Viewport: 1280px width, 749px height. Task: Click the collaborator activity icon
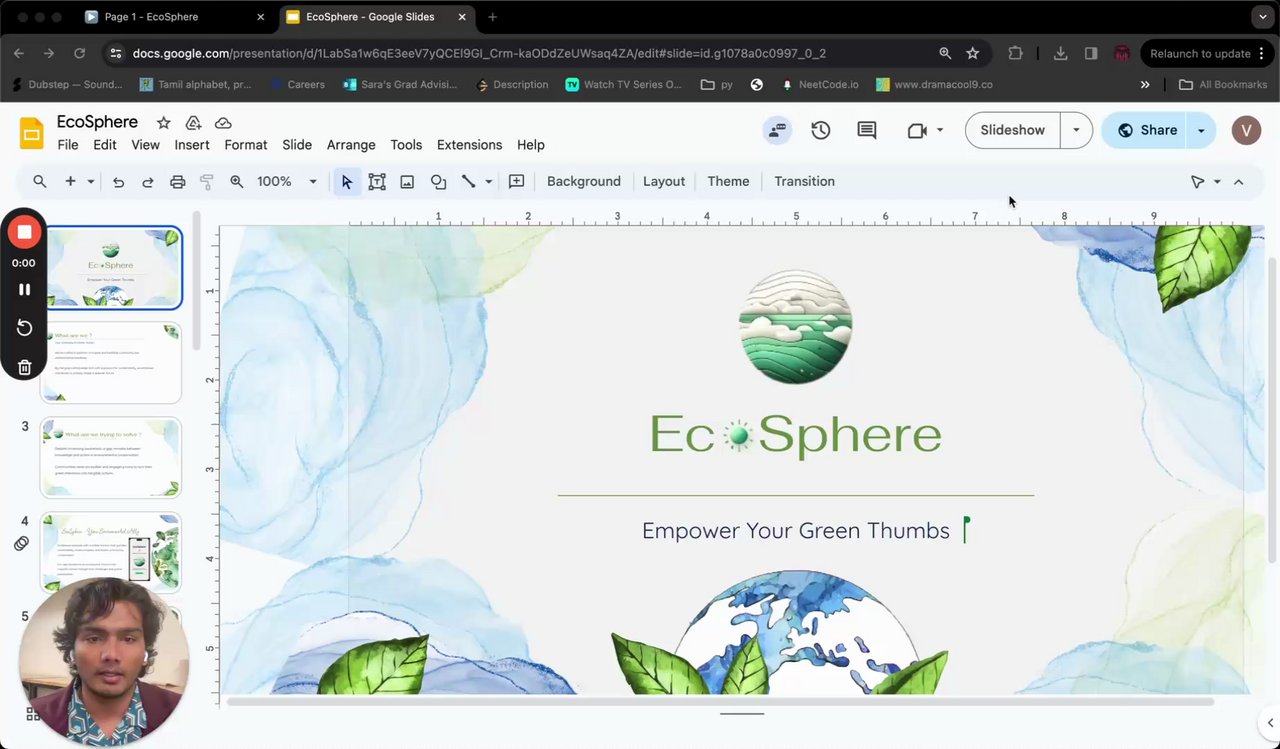click(777, 130)
